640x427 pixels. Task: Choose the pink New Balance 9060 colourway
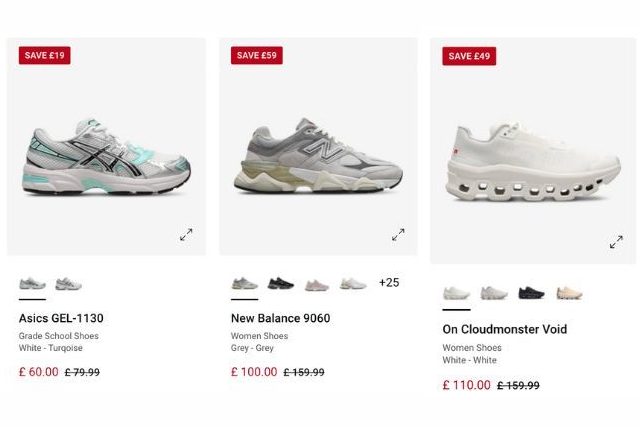317,285
